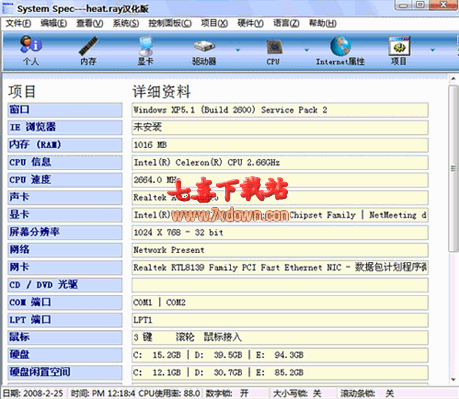Click the Windows XP5.1 Service Pack 2 field
Screen dimensions: 459x399
[280, 110]
